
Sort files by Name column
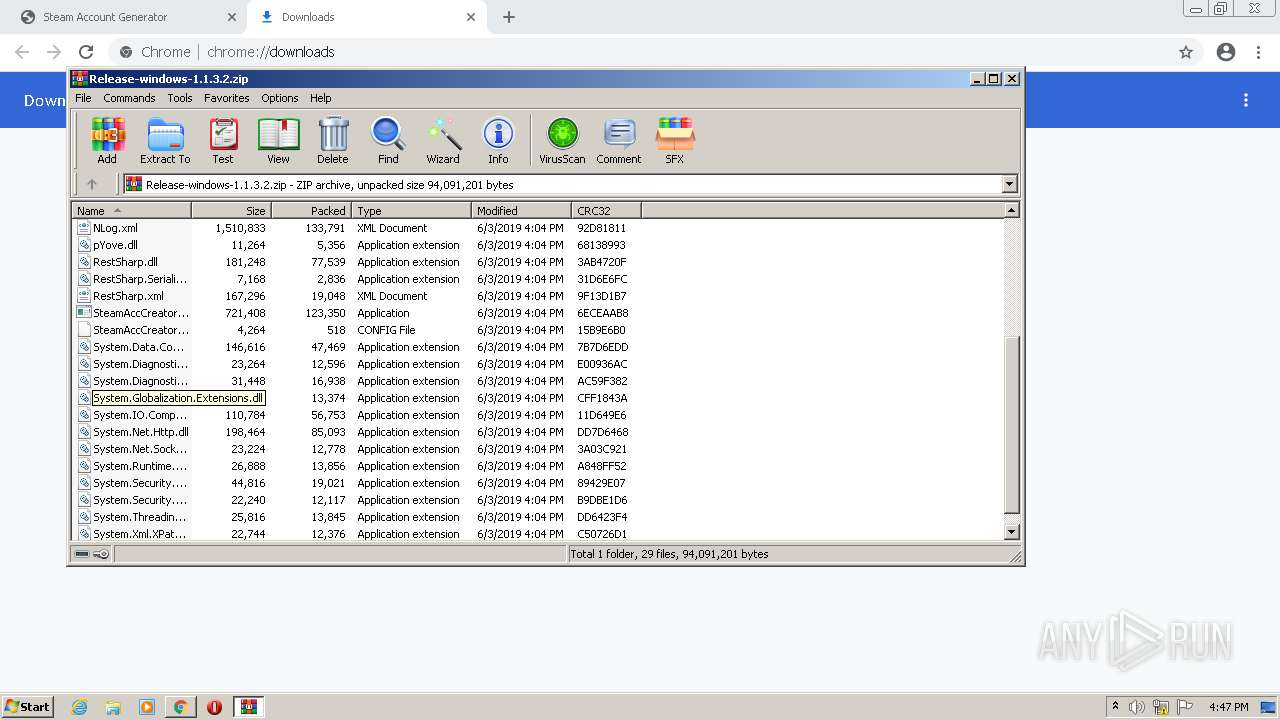(x=132, y=210)
